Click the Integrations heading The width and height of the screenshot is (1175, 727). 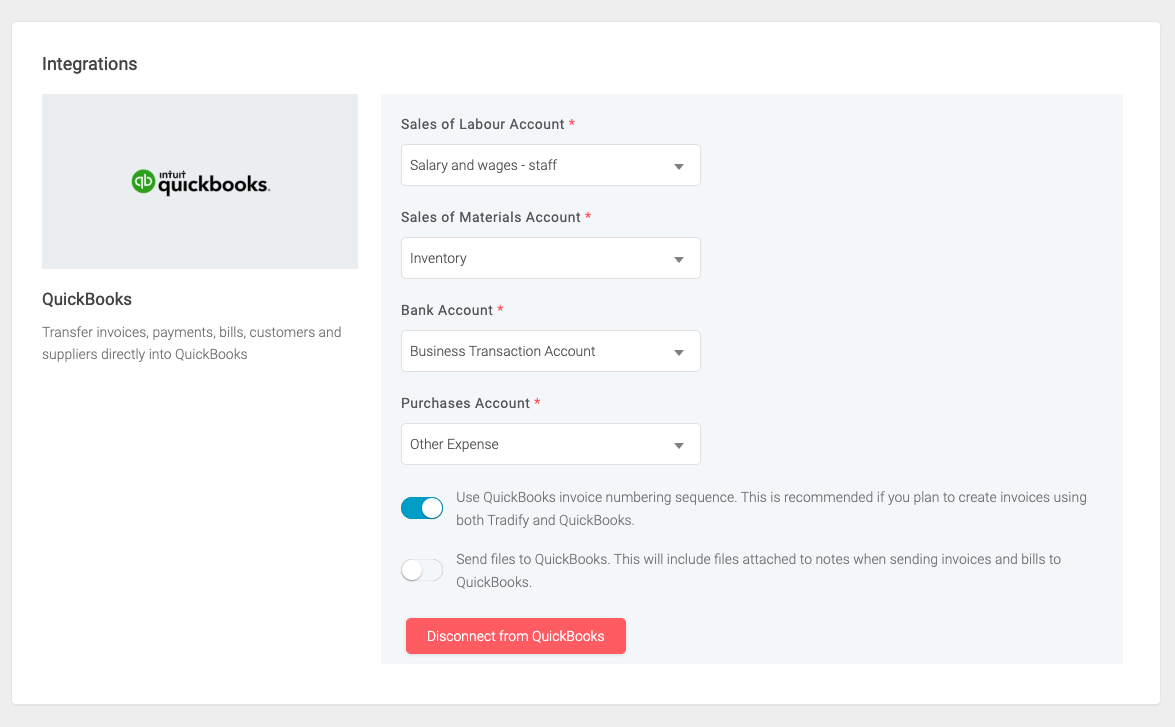[x=89, y=63]
